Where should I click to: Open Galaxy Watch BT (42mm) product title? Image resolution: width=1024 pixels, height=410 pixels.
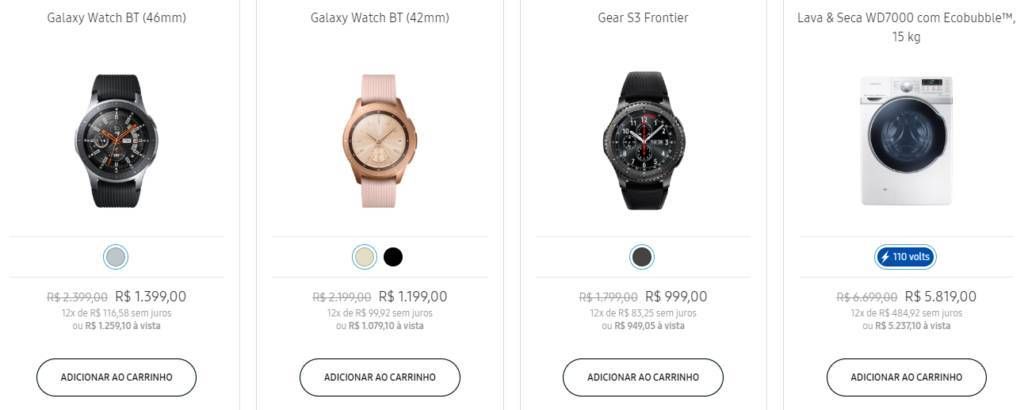point(380,18)
